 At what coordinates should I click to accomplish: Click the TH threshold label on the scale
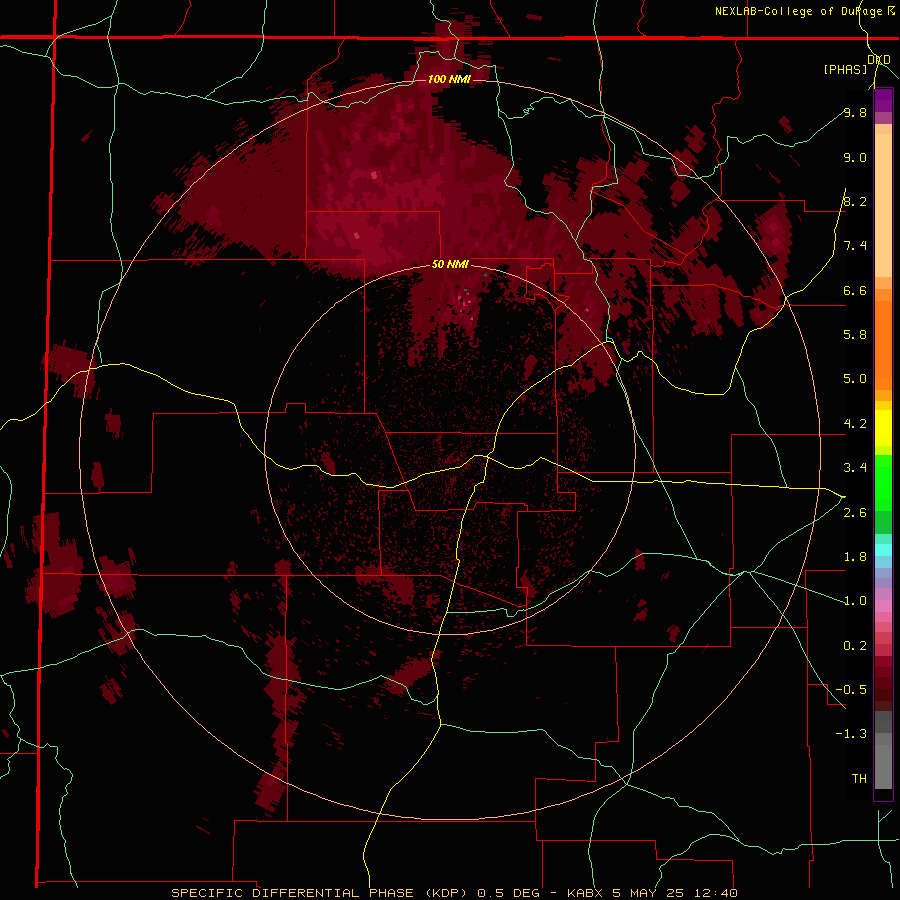pyautogui.click(x=859, y=779)
